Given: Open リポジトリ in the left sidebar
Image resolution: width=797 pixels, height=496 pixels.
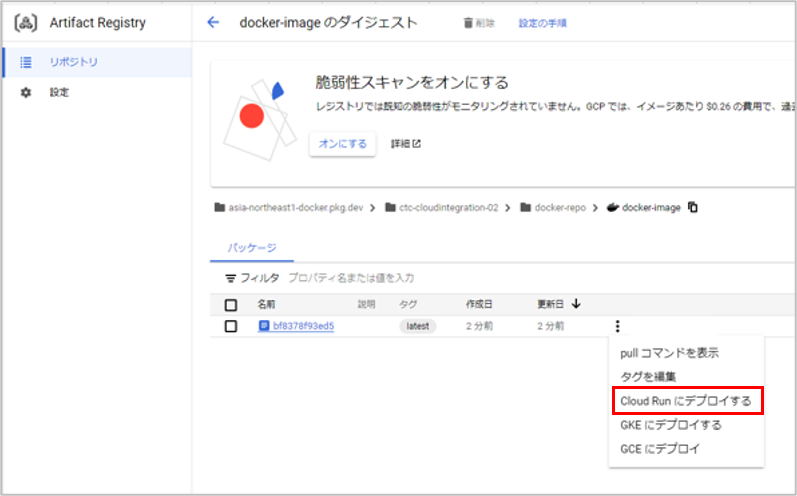Looking at the screenshot, I should click(97, 62).
